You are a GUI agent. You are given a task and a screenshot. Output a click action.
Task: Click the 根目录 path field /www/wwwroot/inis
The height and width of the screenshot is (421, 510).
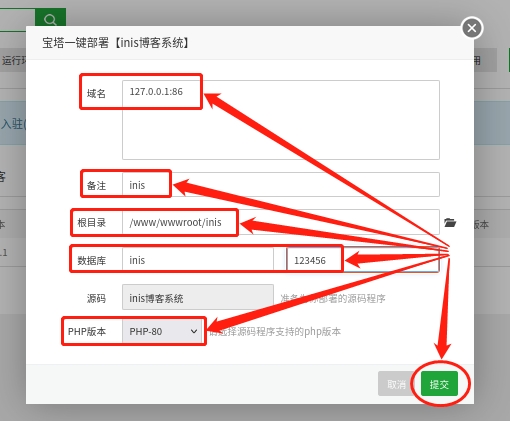tap(281, 222)
